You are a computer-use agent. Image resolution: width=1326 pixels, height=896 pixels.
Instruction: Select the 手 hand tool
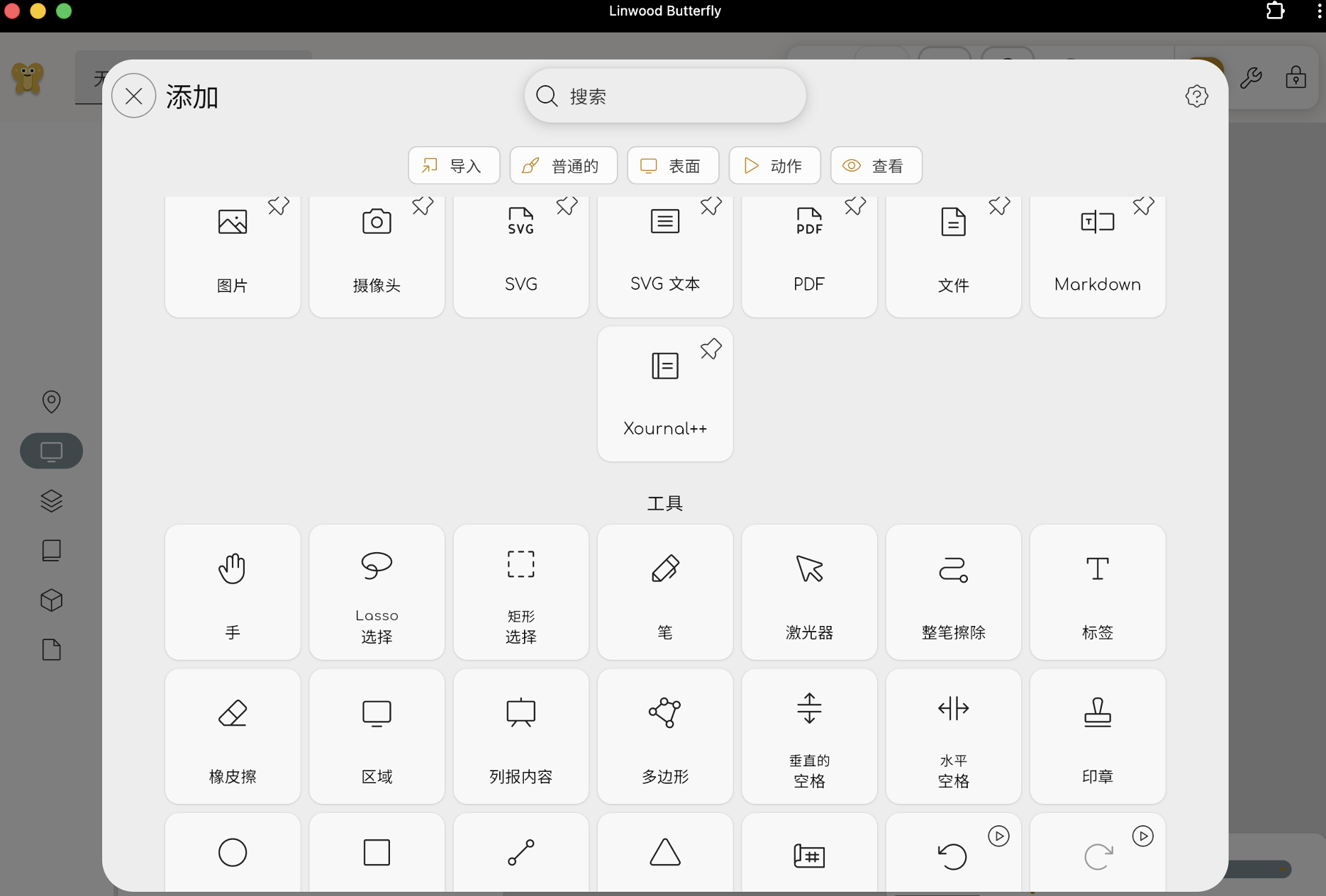[x=233, y=593]
